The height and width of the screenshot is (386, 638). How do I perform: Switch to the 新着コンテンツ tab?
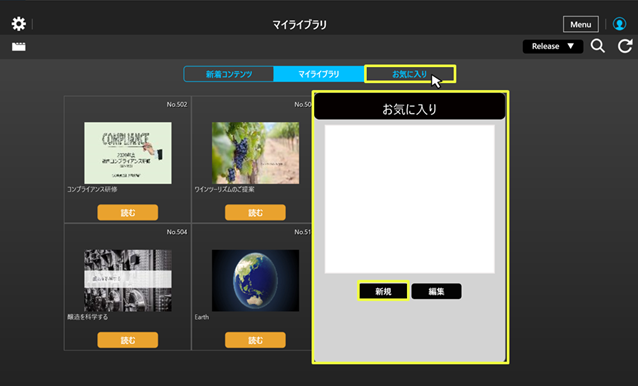coord(229,74)
